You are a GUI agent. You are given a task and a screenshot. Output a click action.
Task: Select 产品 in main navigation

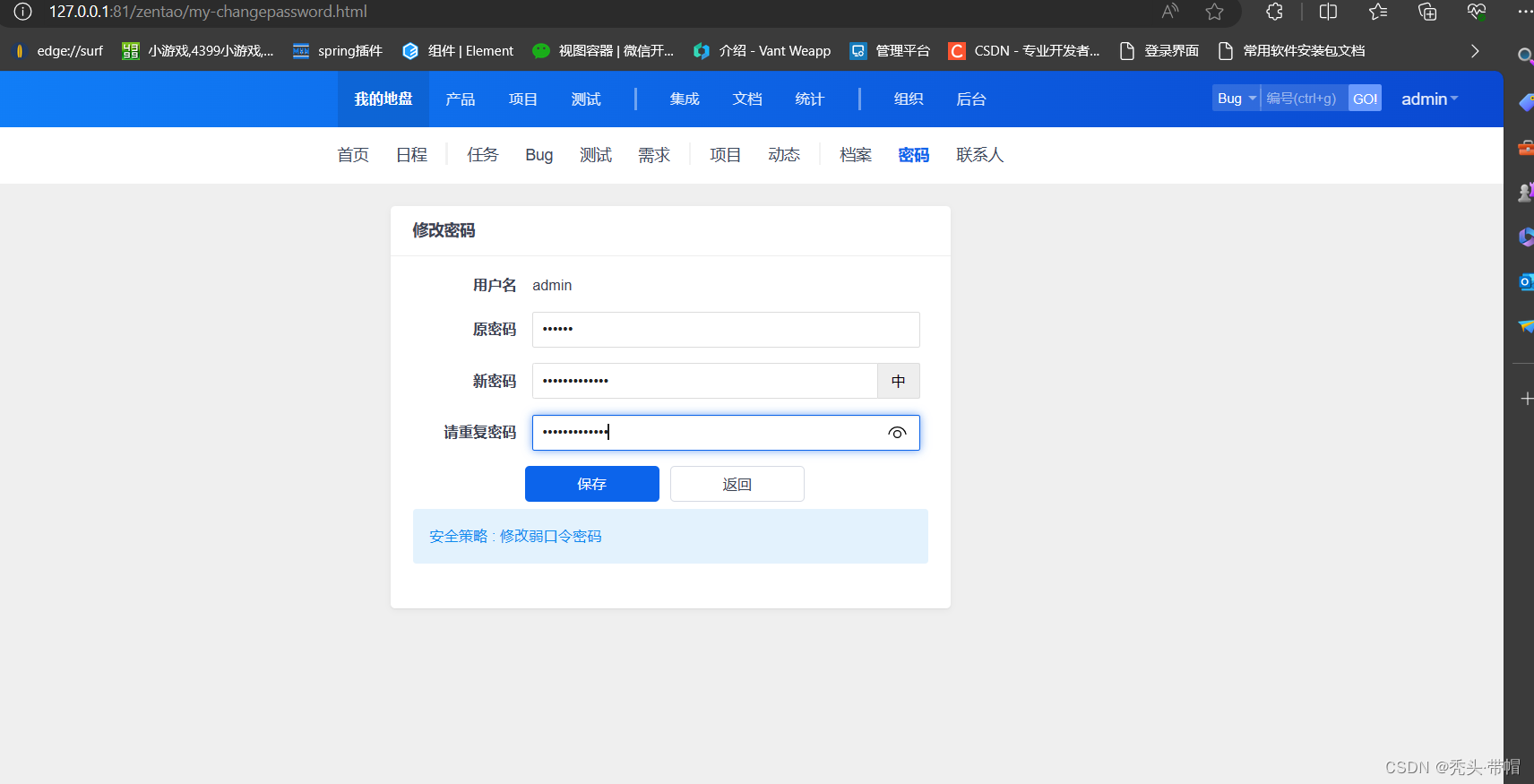461,99
